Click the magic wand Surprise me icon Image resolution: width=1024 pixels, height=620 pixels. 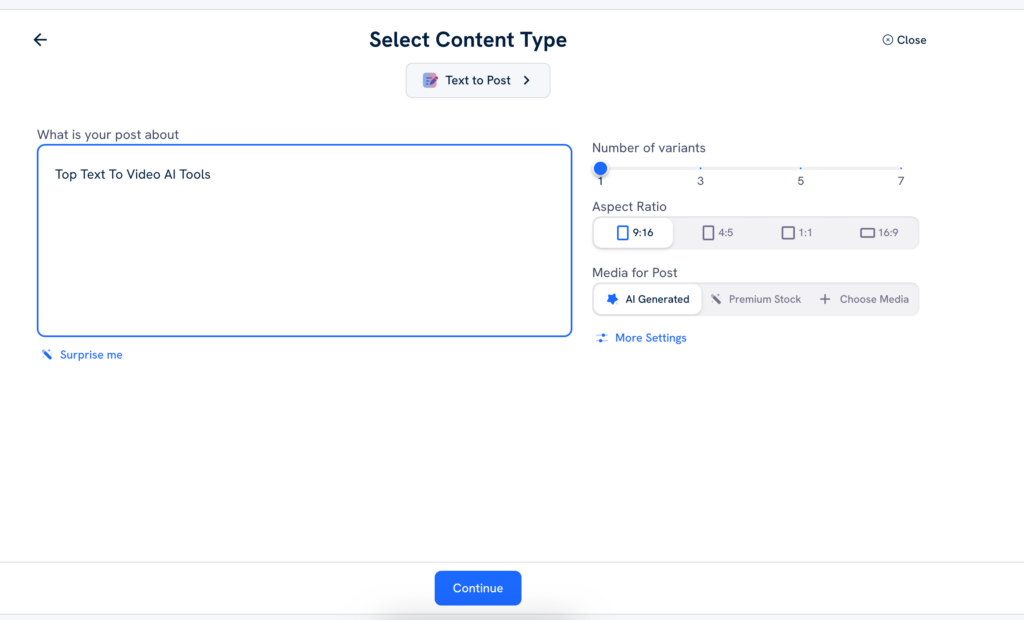point(46,355)
